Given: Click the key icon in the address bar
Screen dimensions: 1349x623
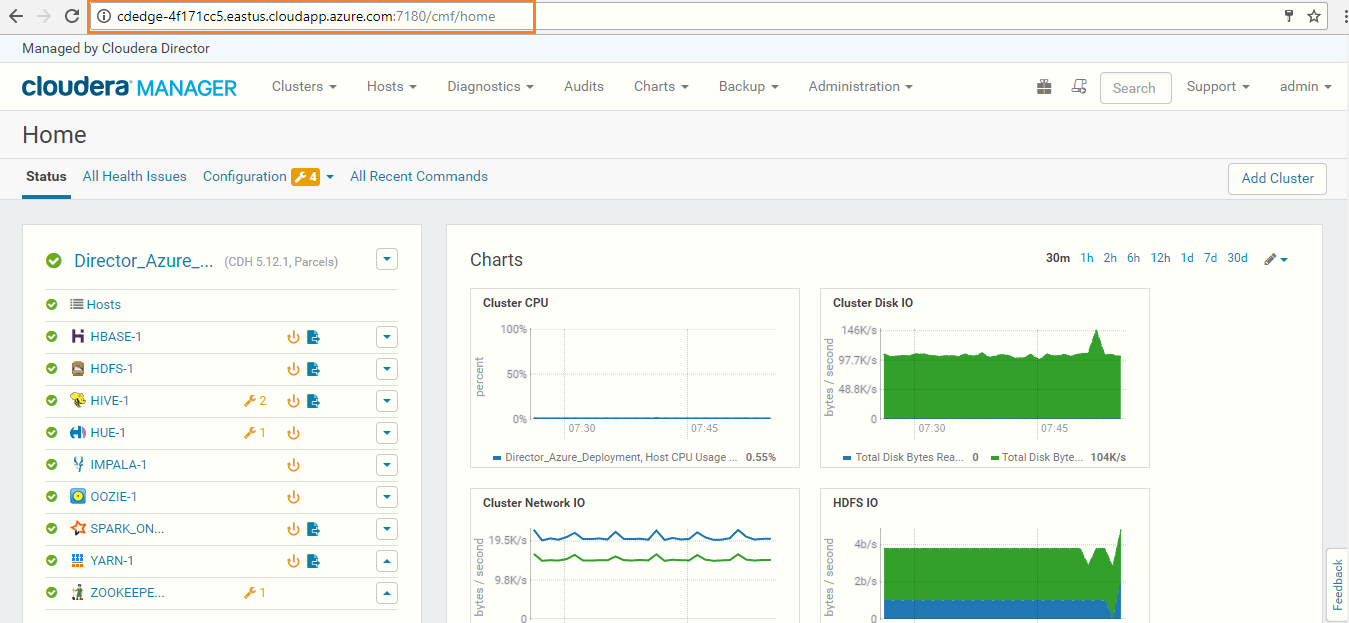Looking at the screenshot, I should 1289,16.
